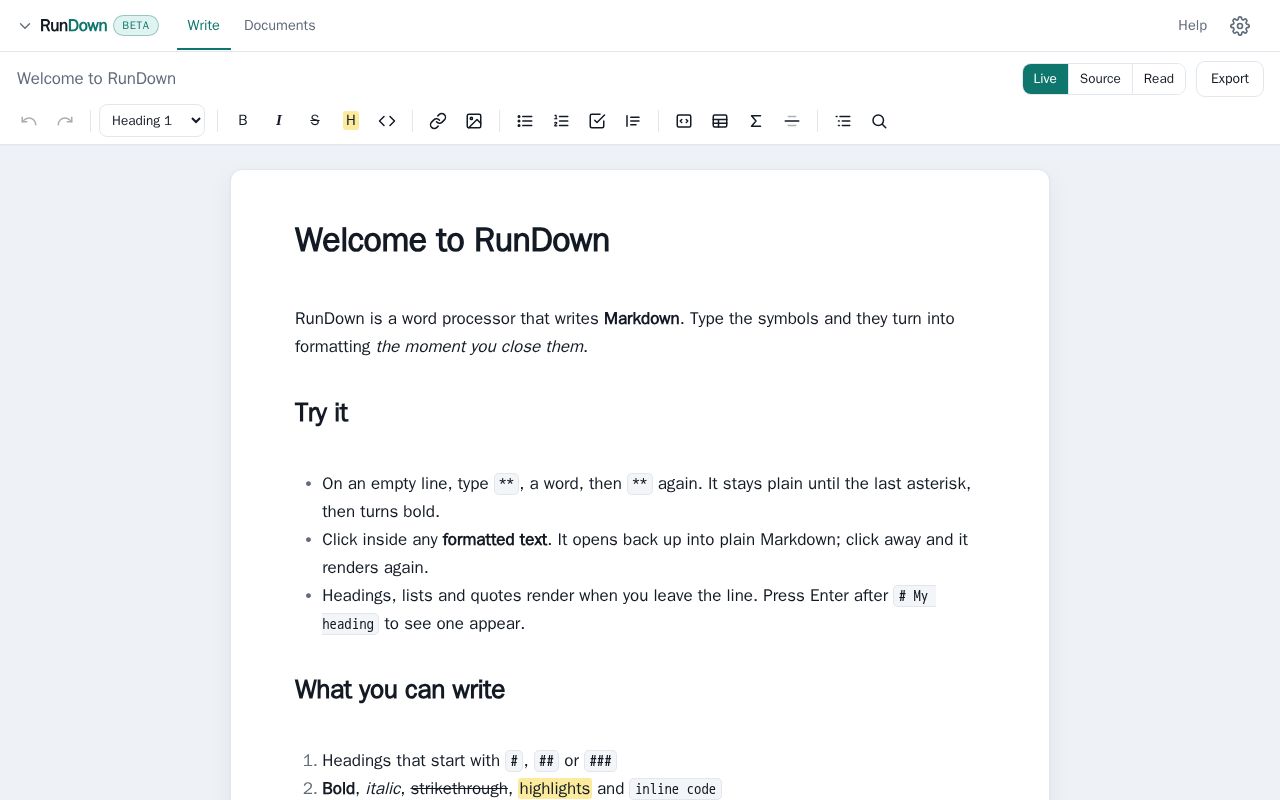Click the highlighted word 'highlights'
This screenshot has height=800, width=1280.
click(x=555, y=789)
